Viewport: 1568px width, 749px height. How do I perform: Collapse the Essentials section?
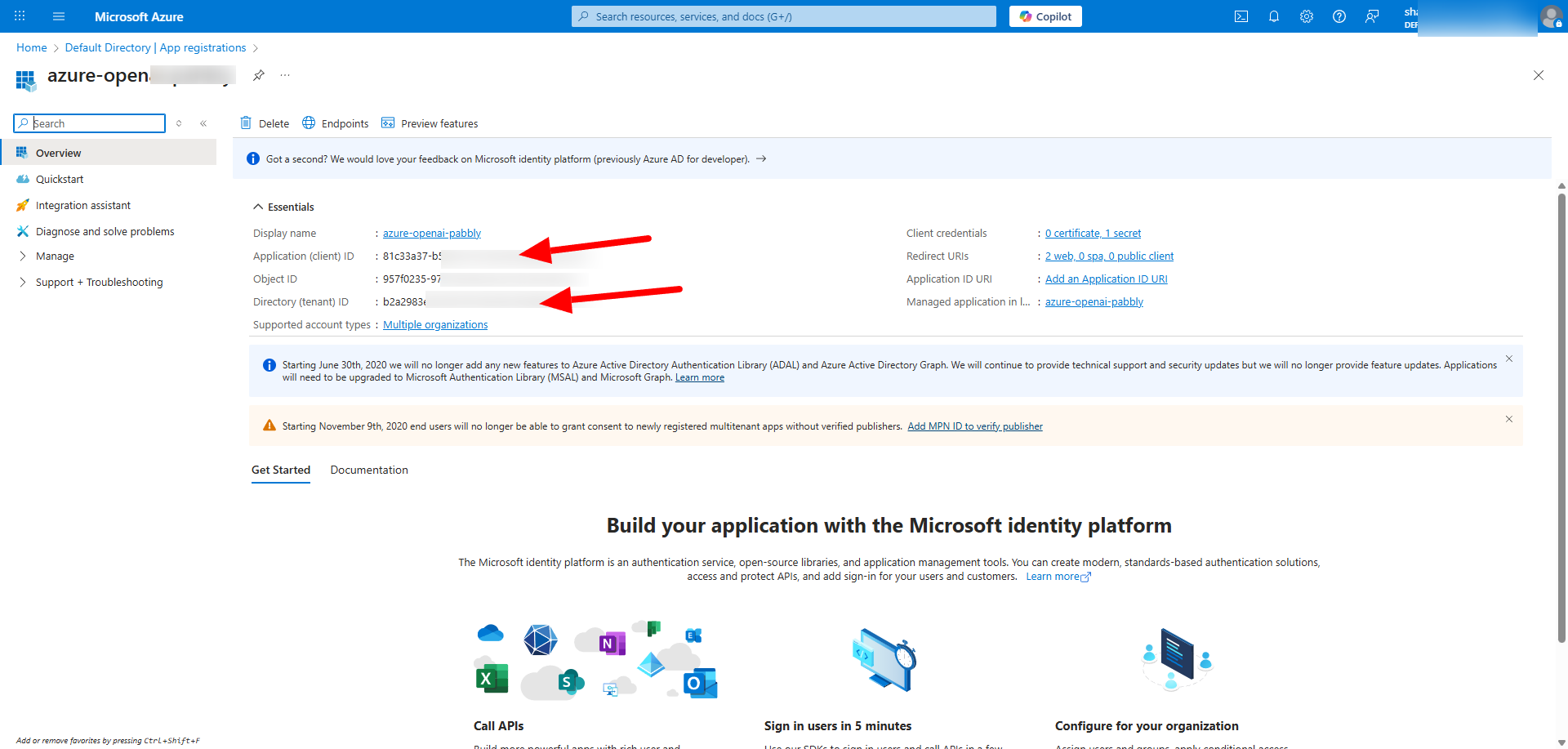point(283,207)
